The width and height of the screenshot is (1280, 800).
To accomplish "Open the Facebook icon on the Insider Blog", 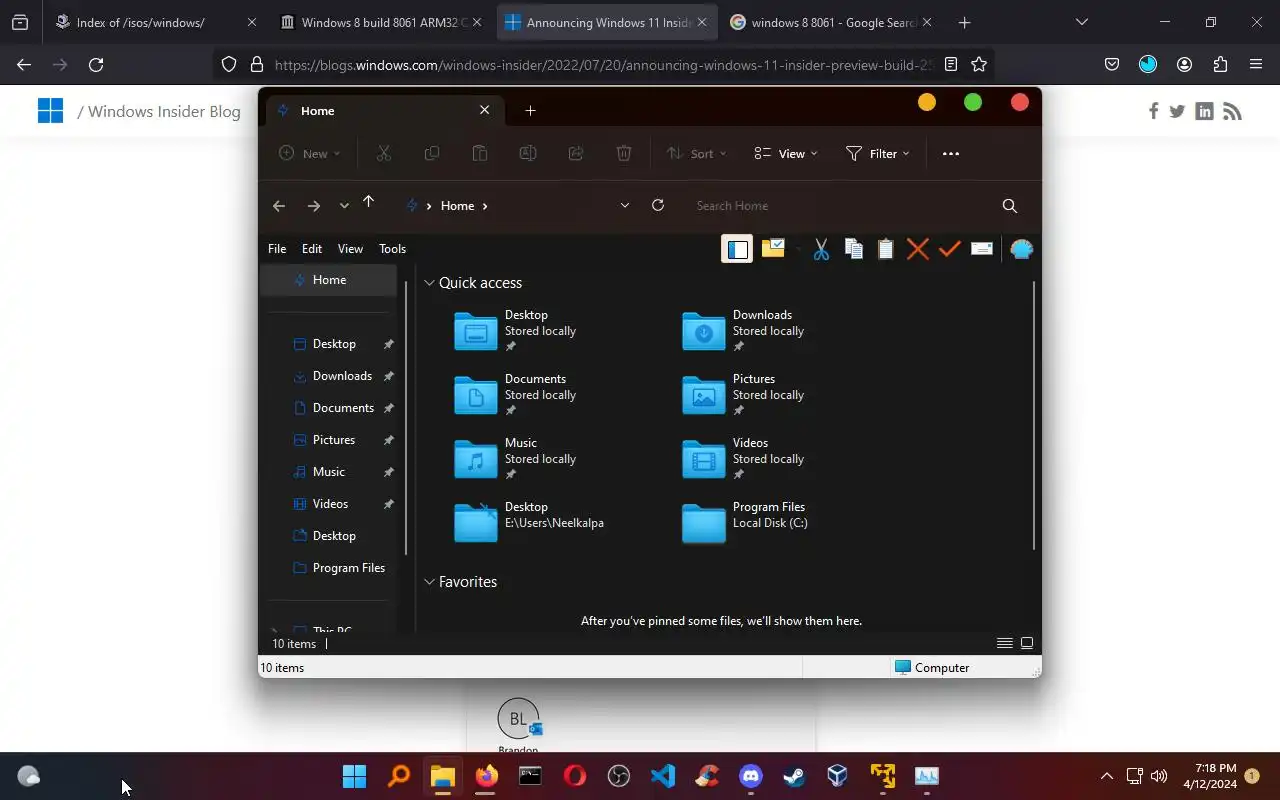I will (1153, 111).
